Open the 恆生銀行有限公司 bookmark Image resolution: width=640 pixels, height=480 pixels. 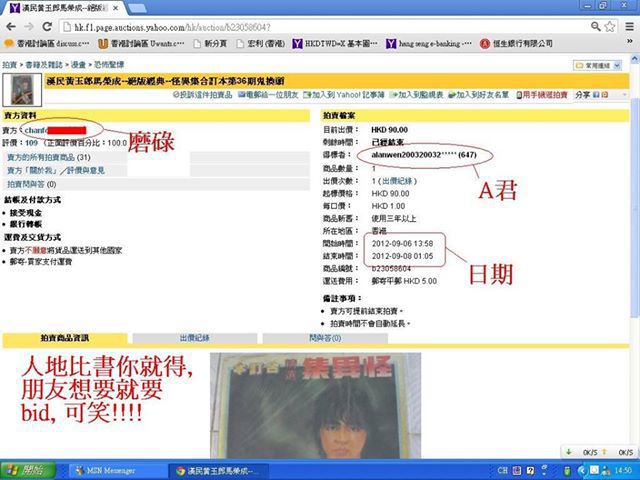[x=517, y=43]
